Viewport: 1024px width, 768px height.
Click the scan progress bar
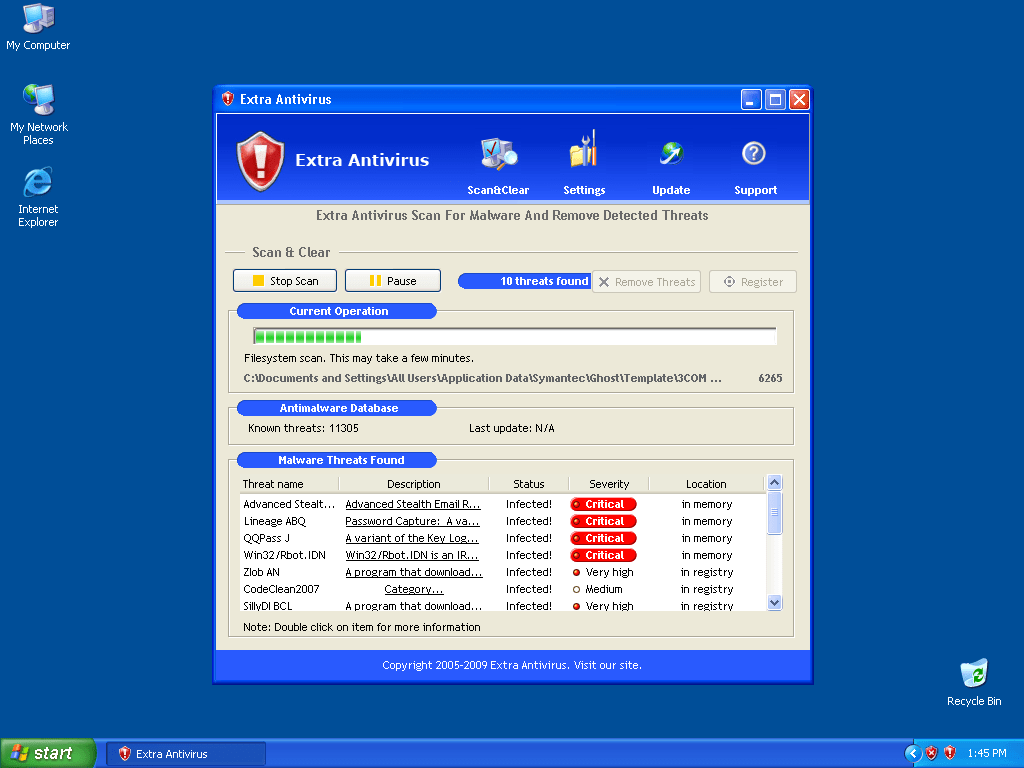pos(510,336)
